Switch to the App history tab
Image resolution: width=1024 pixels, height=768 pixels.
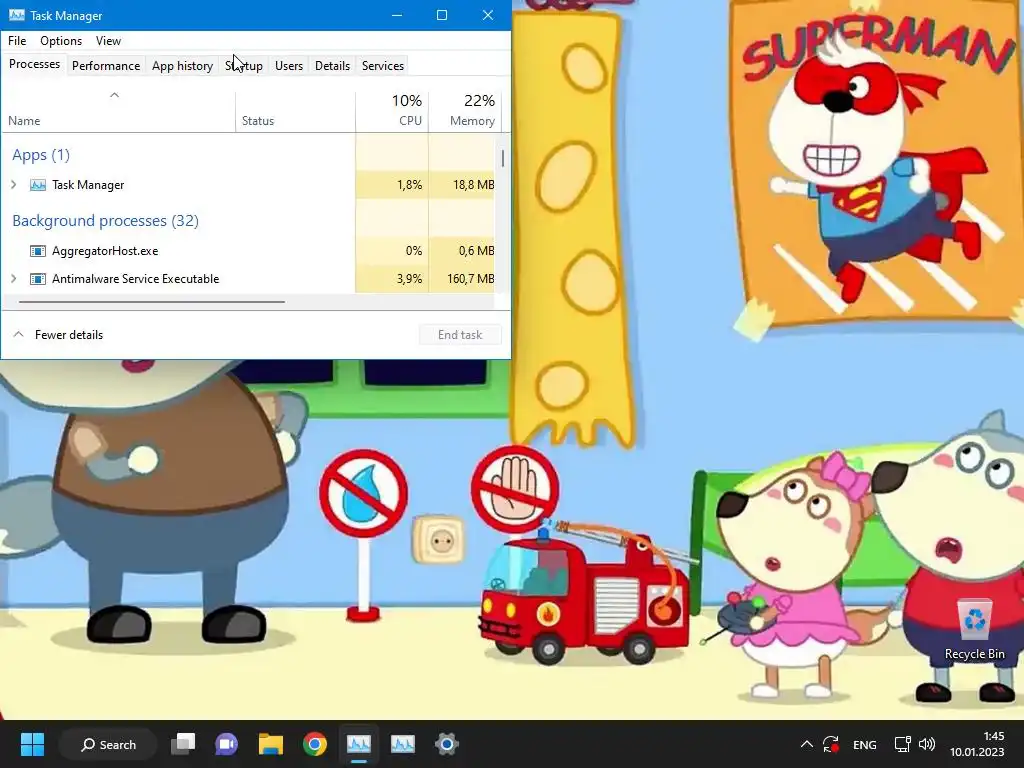point(182,65)
